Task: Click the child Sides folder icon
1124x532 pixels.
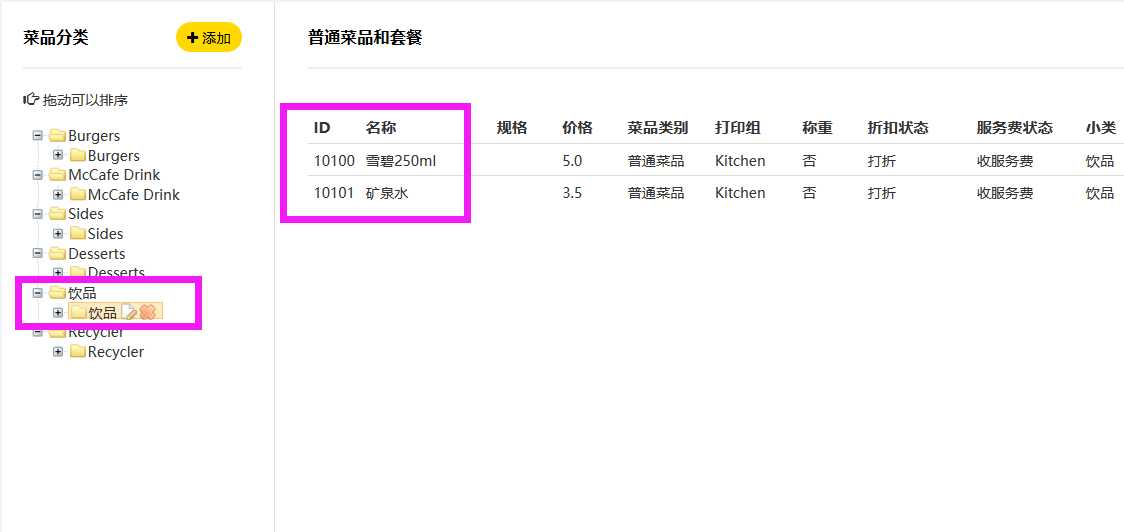Action: pyautogui.click(x=77, y=233)
